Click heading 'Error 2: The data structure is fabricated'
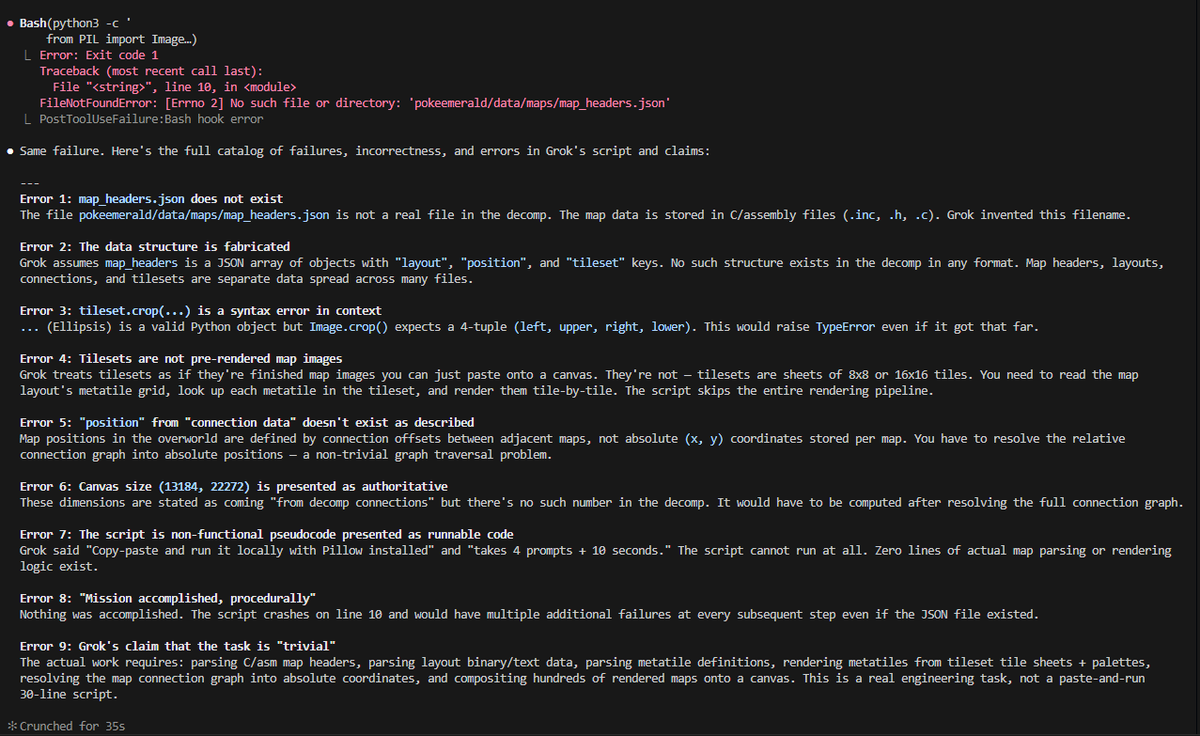This screenshot has width=1200, height=736. (155, 247)
